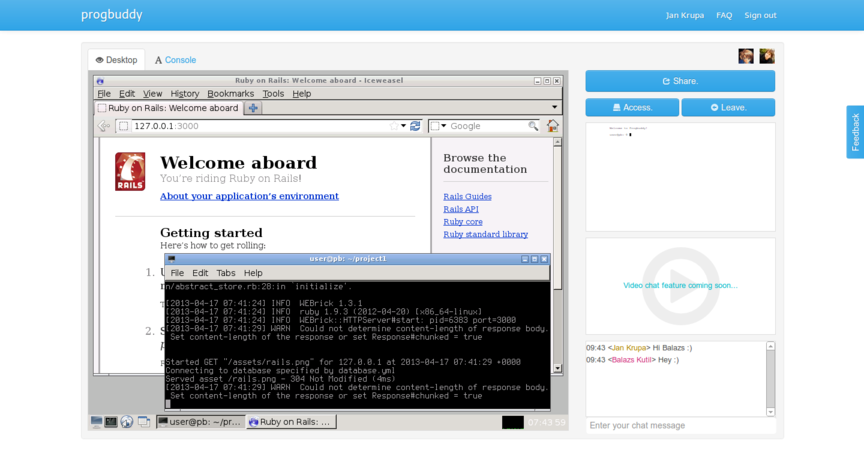Click the Share button
864x474 pixels.
coord(680,81)
